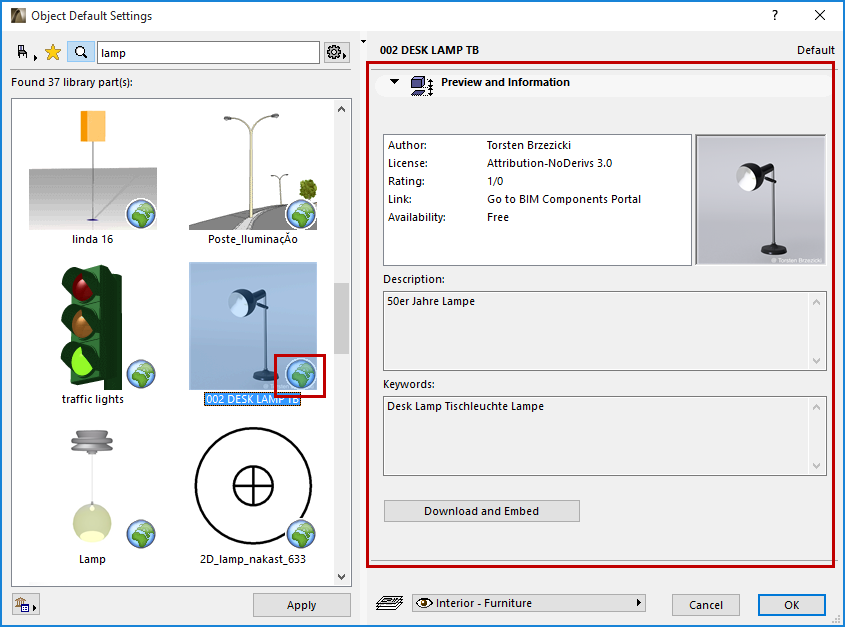
Task: Toggle the layer eye visibility icon
Action: point(424,603)
